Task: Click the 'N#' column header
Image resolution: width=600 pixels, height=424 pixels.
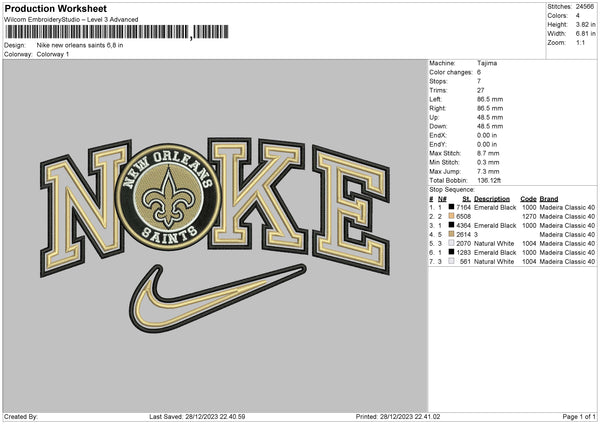Action: click(442, 199)
